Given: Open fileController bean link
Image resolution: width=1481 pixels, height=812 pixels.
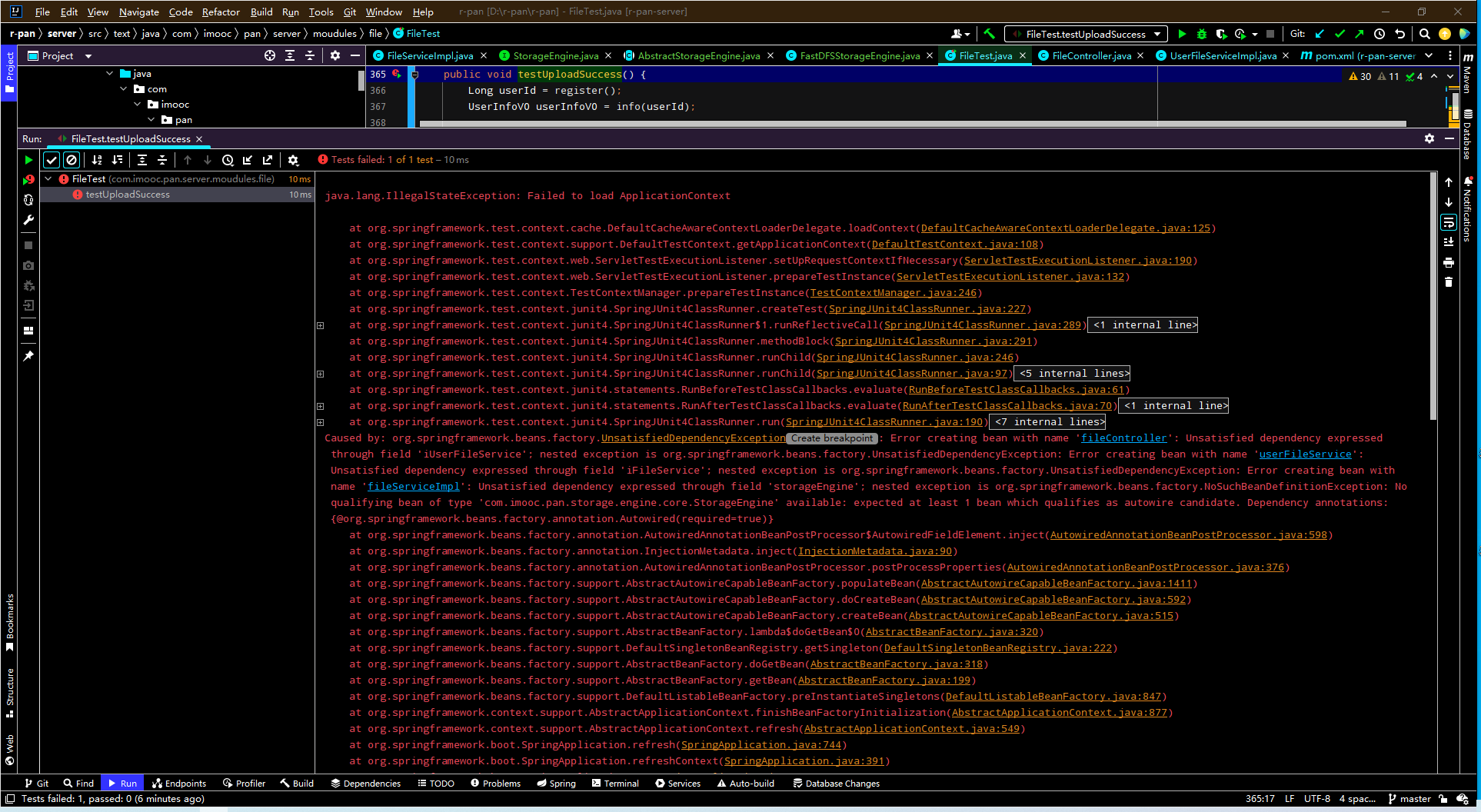Looking at the screenshot, I should point(1123,438).
